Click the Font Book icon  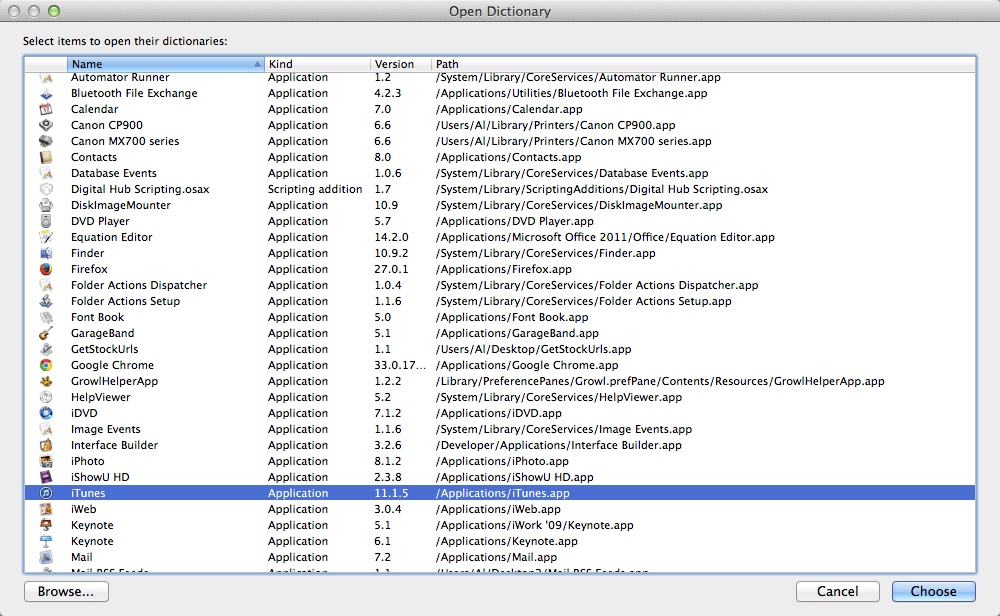point(46,318)
